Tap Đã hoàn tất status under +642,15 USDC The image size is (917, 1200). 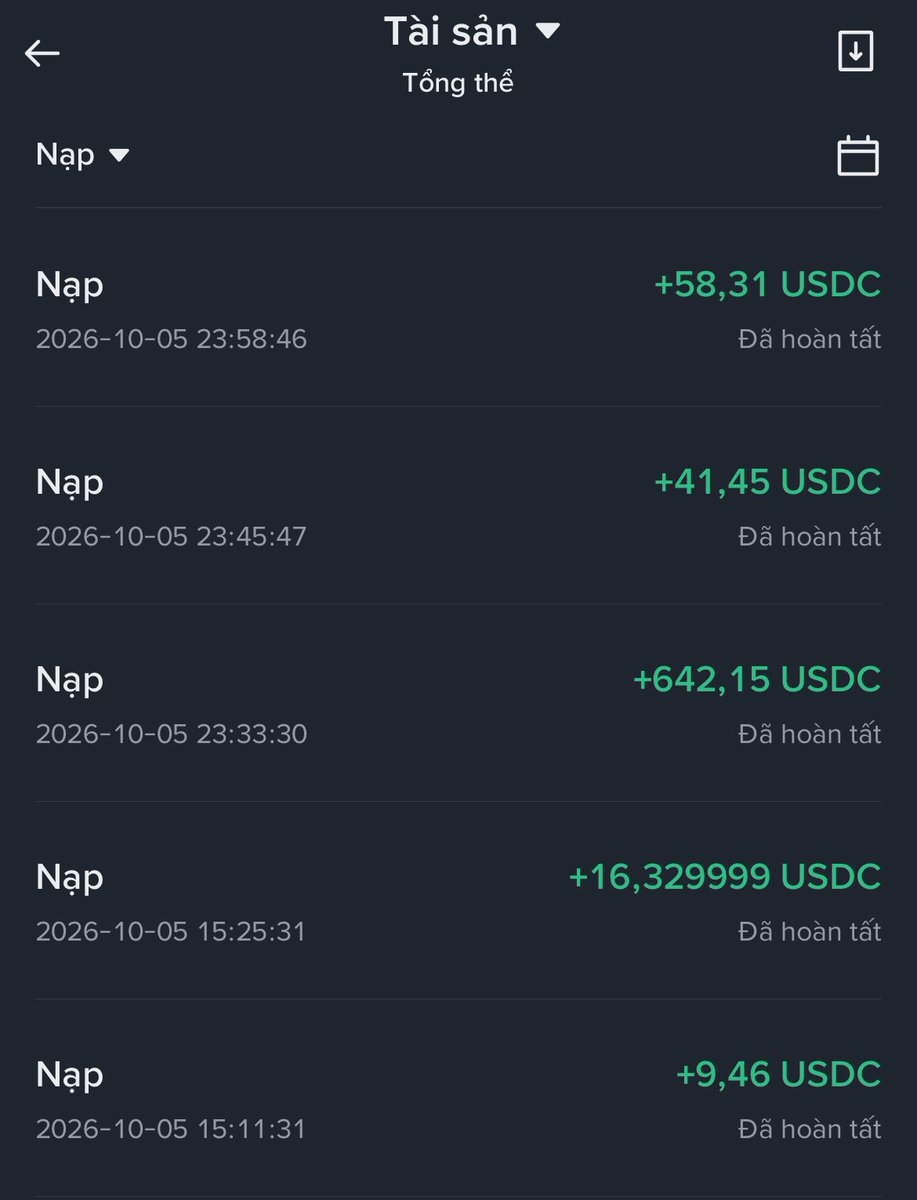pos(810,734)
